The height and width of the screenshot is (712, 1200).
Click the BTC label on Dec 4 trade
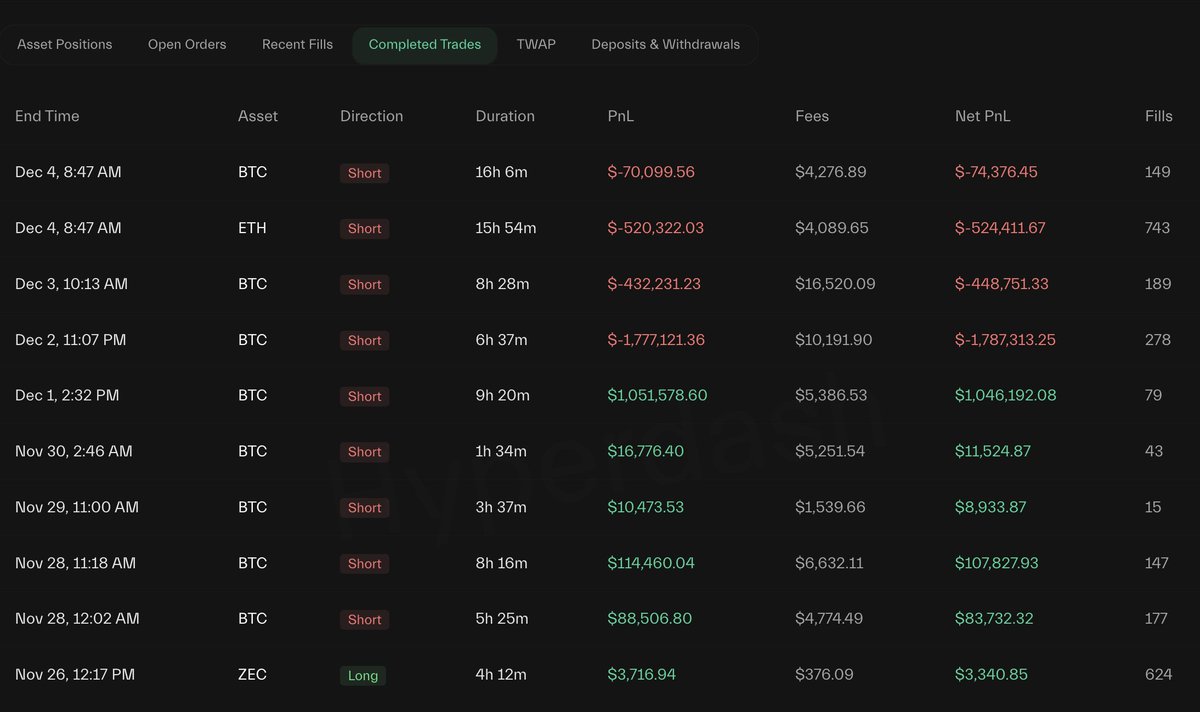click(x=252, y=171)
